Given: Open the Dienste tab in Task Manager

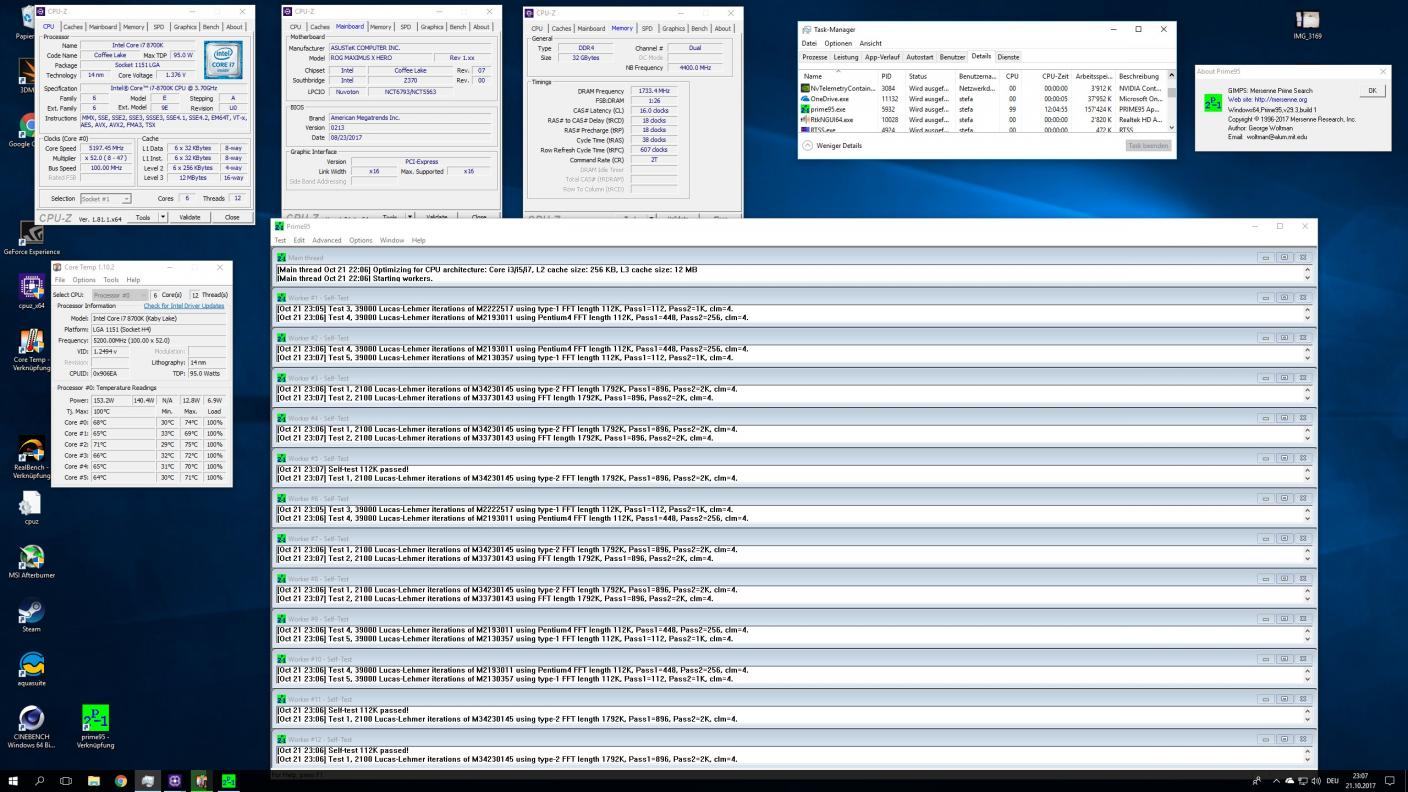Looking at the screenshot, I should click(x=1009, y=57).
